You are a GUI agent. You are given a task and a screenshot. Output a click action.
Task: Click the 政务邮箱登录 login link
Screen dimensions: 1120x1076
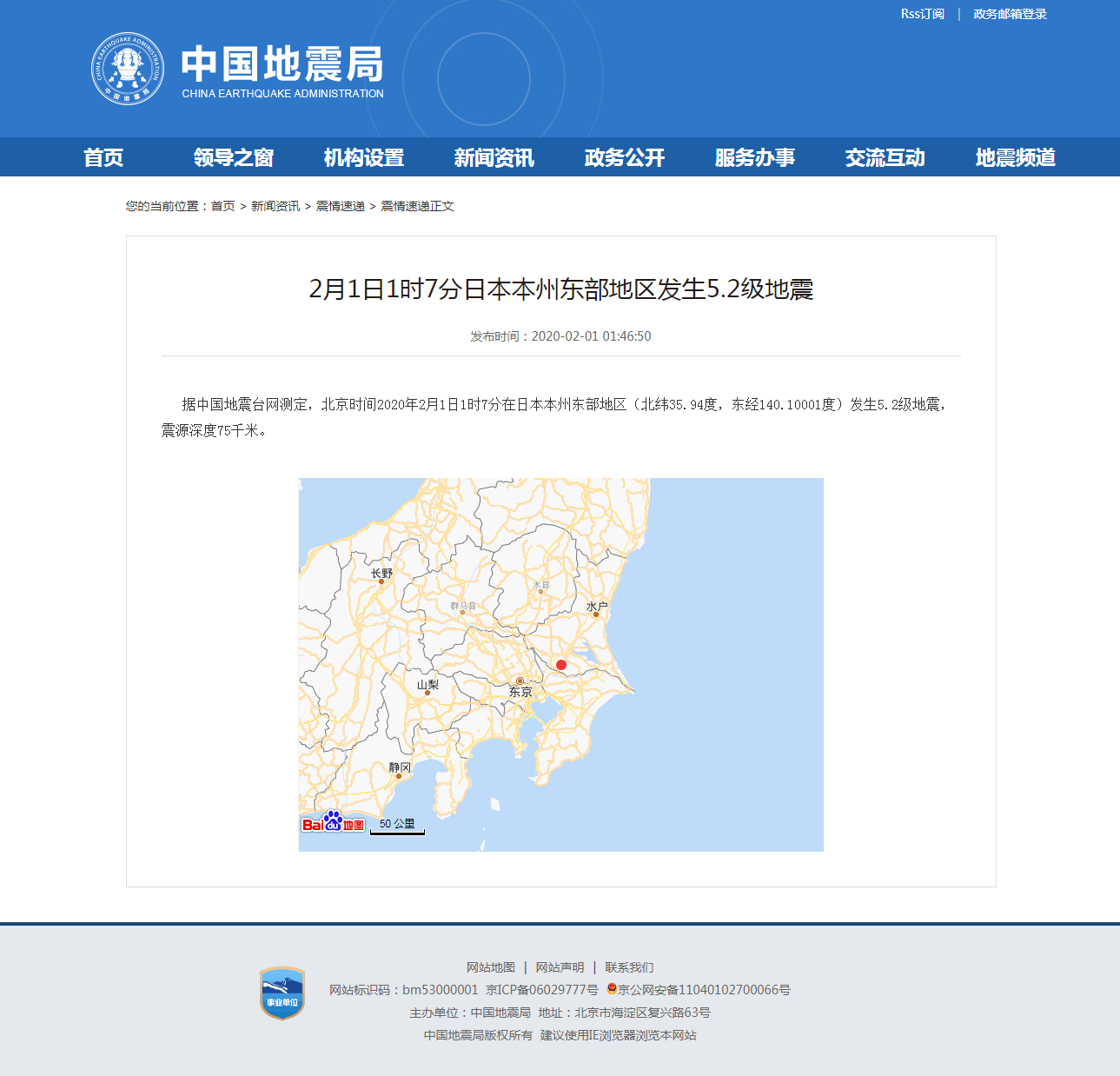(1008, 13)
